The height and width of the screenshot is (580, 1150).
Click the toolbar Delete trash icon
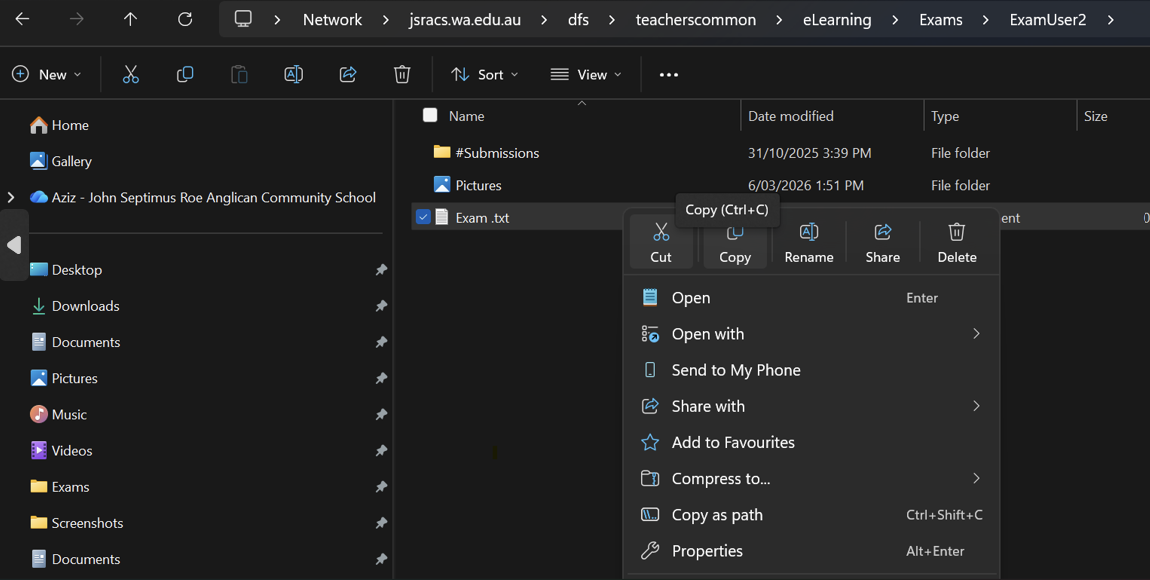coord(402,75)
